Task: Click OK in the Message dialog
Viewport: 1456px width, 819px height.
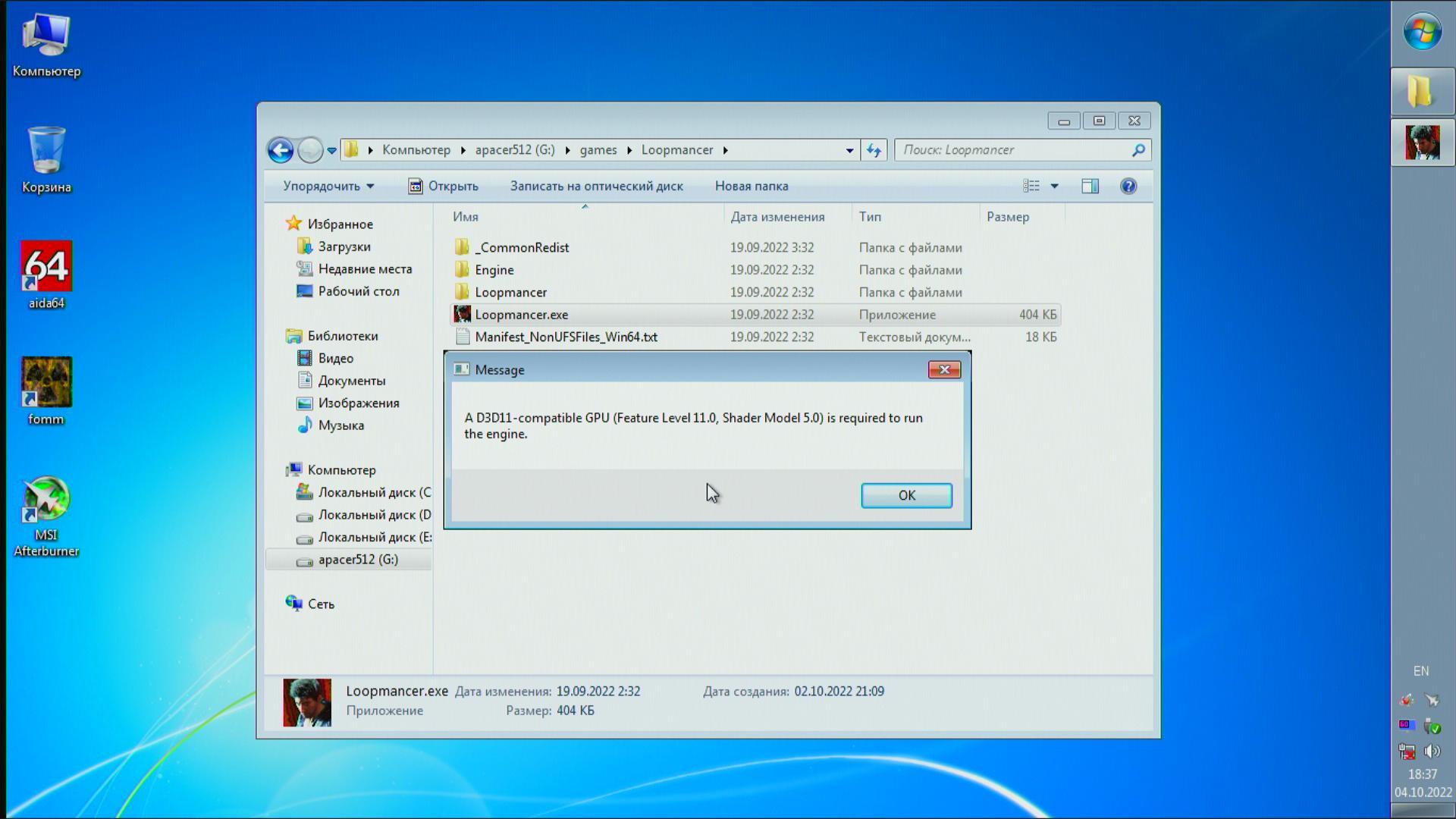Action: coord(906,495)
